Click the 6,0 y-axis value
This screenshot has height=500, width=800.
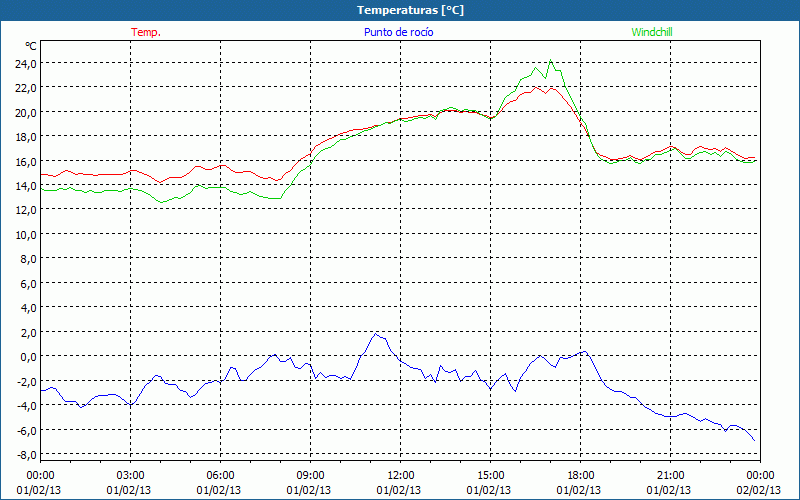(x=29, y=283)
